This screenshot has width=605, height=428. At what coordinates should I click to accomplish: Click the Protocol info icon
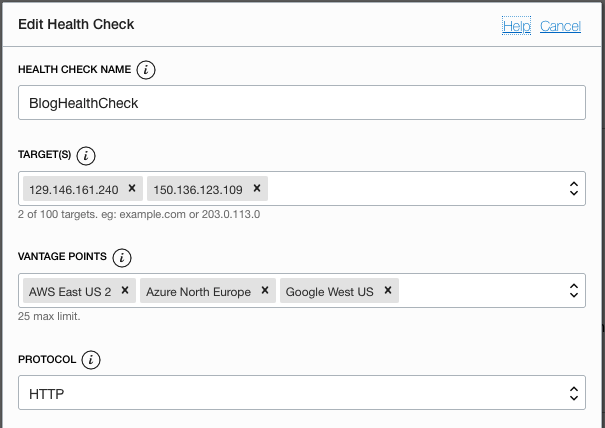coord(91,360)
